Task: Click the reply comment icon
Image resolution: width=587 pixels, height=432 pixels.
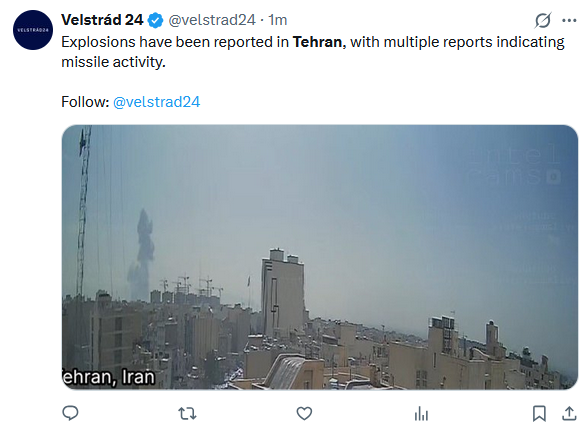Action: point(70,413)
